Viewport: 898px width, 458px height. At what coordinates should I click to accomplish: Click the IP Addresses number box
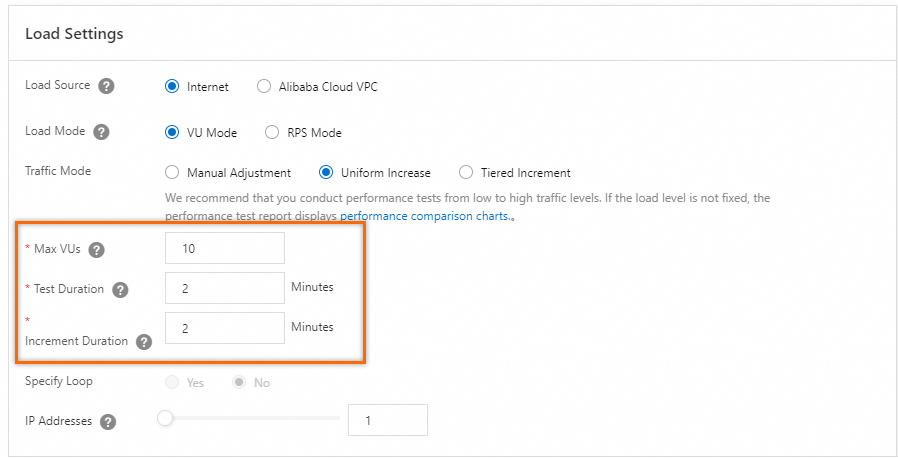[x=388, y=421]
